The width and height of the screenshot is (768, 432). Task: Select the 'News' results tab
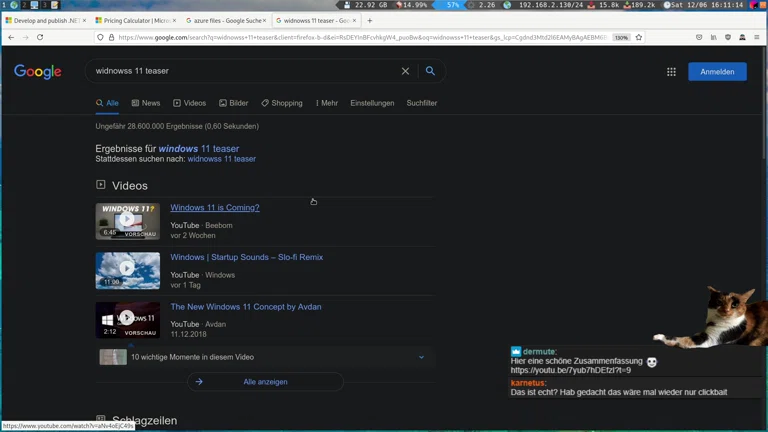tap(146, 103)
